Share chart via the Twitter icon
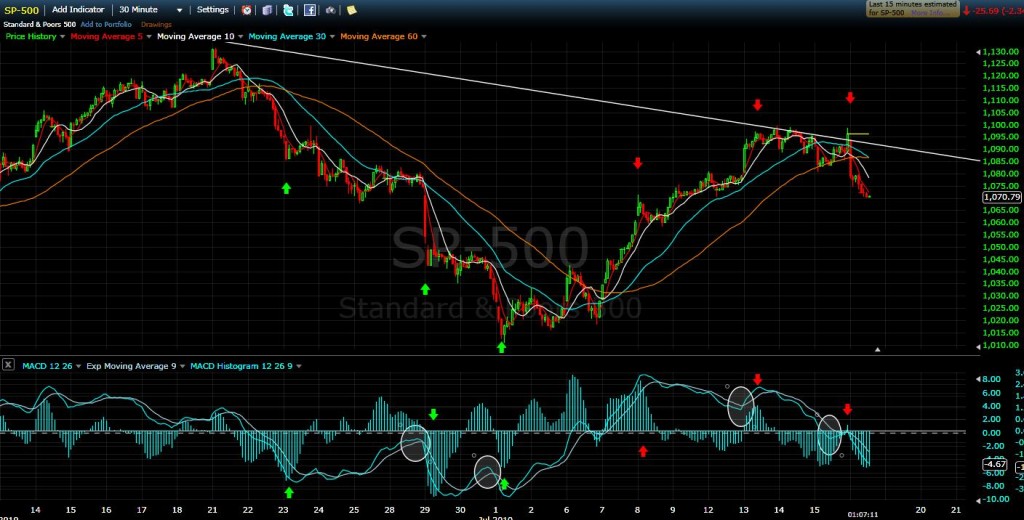This screenshot has height=520, width=1024. point(288,10)
